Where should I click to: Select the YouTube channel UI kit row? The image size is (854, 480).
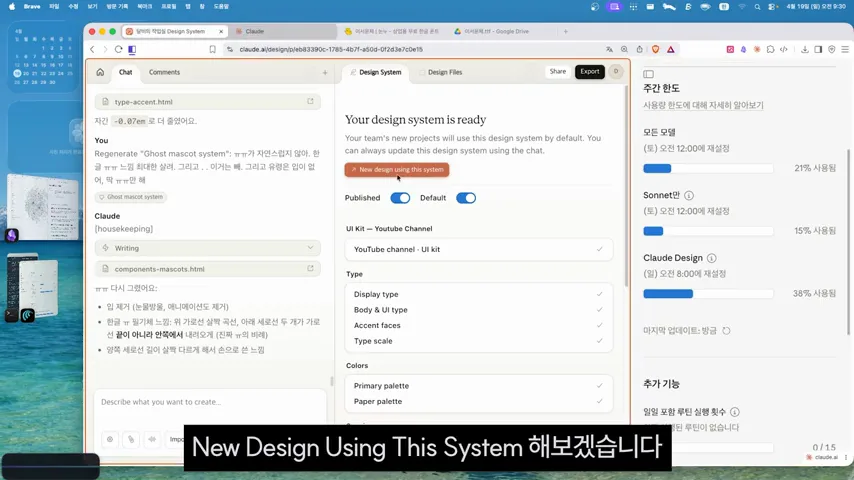pyautogui.click(x=479, y=249)
